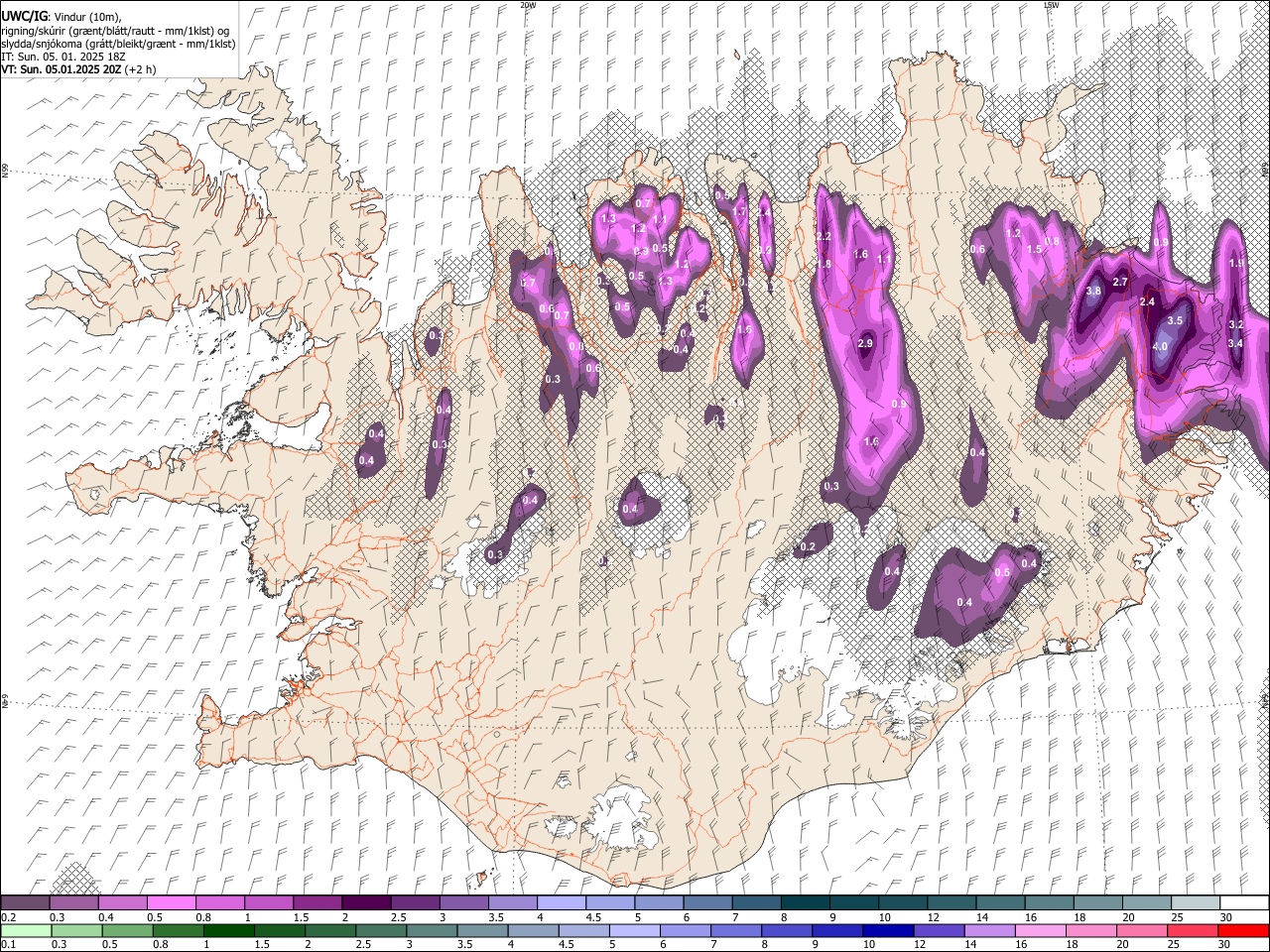Click the 4.0 snowfall maximum value
The height and width of the screenshot is (952, 1270).
tap(1160, 346)
